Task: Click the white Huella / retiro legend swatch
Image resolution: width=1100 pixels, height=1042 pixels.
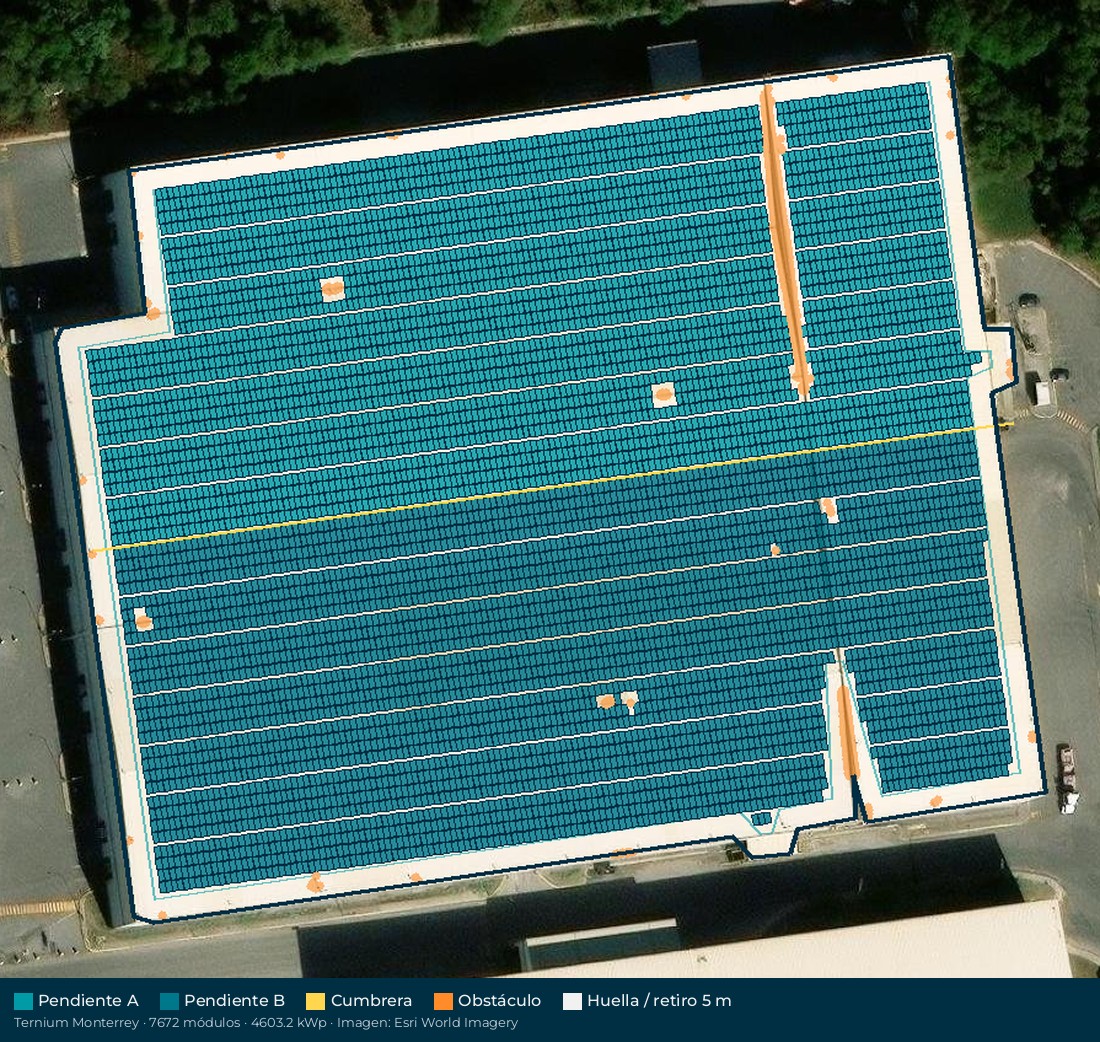Action: tap(572, 1001)
